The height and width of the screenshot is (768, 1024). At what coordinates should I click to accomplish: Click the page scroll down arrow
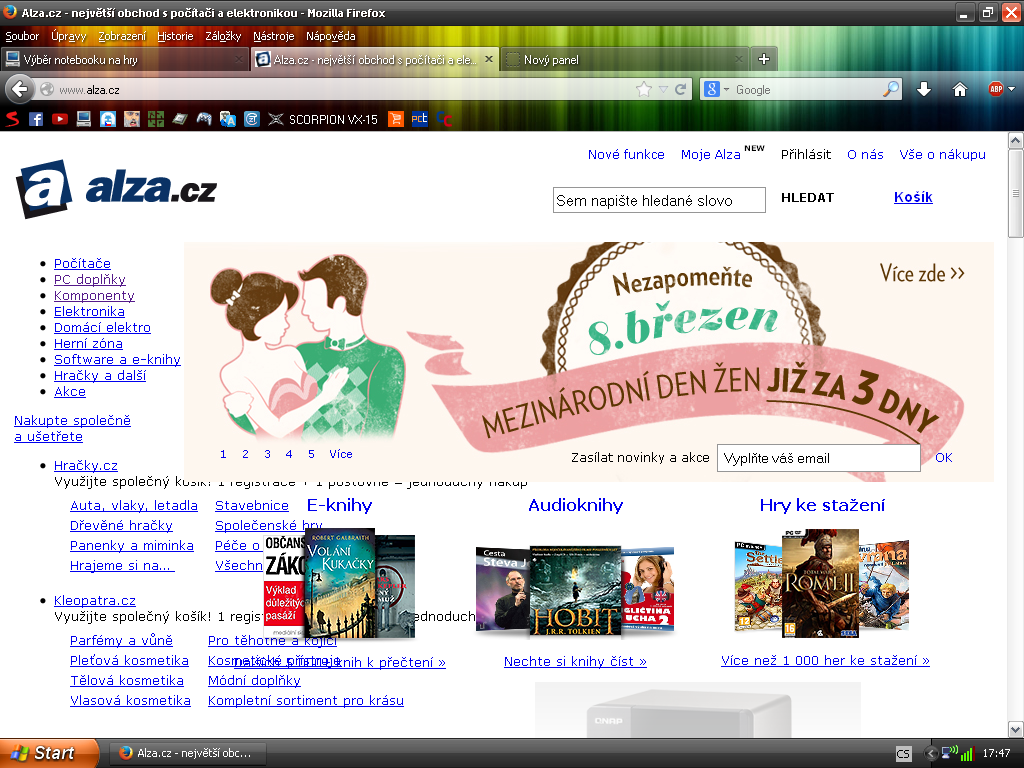[1016, 729]
